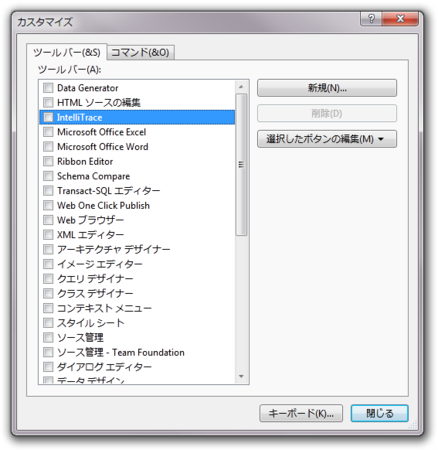Screen dimensions: 438x450
Task: Select the ダイアログ エディター row text
Action: [104, 367]
